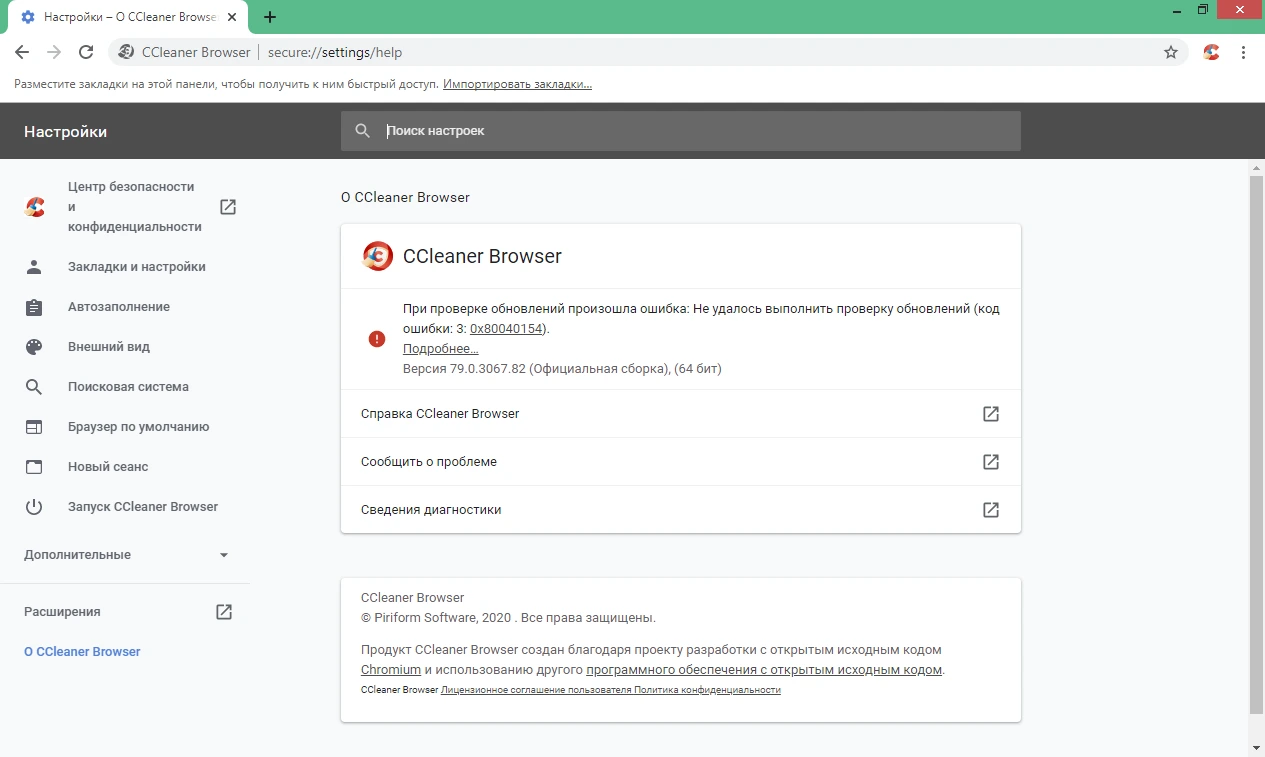Click the red update error icon
The image size is (1265, 757).
coord(376,339)
